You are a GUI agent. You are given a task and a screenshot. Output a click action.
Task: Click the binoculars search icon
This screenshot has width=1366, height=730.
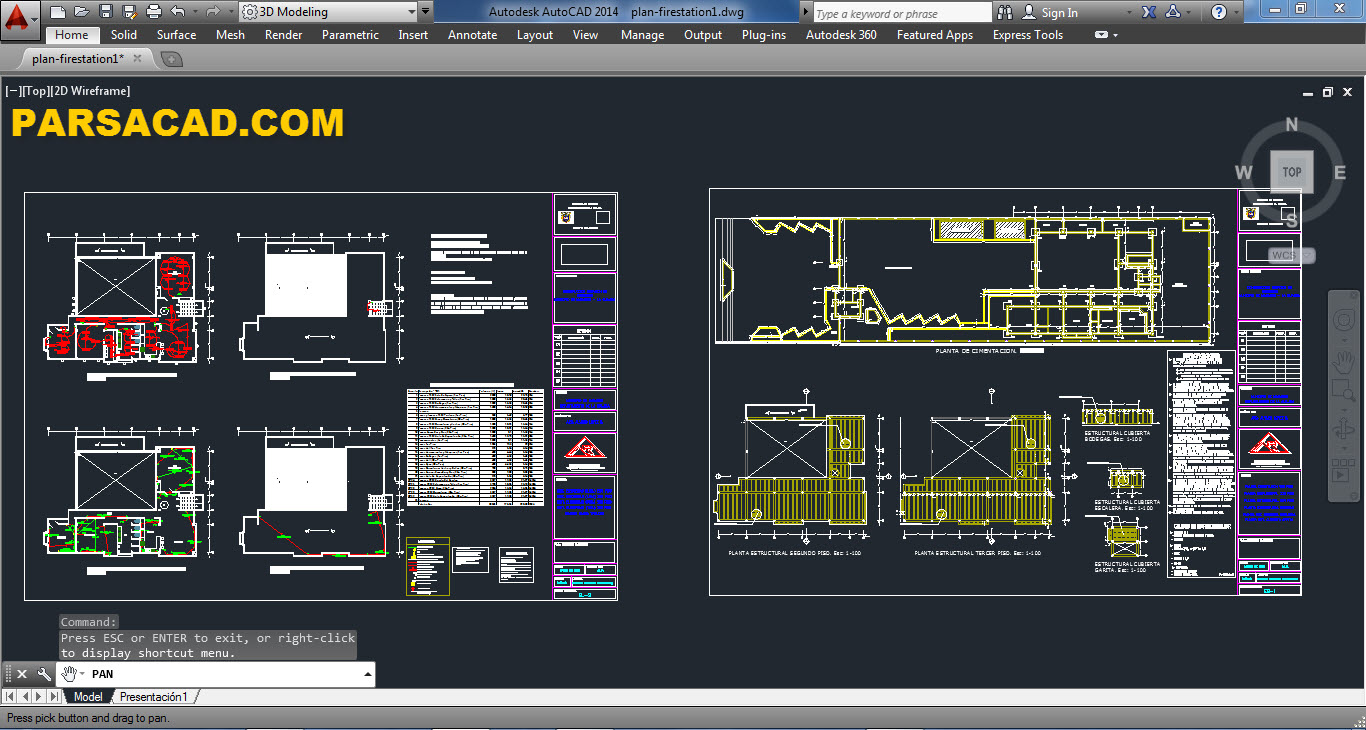pyautogui.click(x=1005, y=12)
